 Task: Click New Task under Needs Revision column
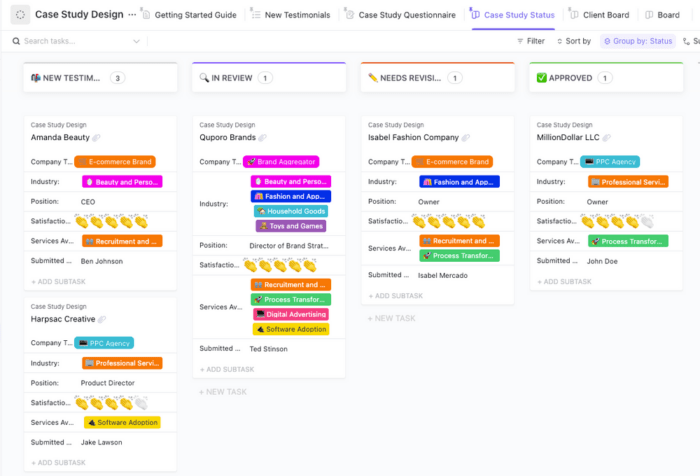tap(392, 318)
